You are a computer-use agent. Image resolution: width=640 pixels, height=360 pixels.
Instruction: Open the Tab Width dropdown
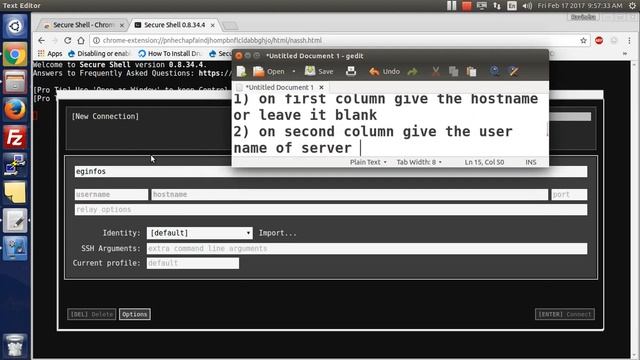(419, 162)
